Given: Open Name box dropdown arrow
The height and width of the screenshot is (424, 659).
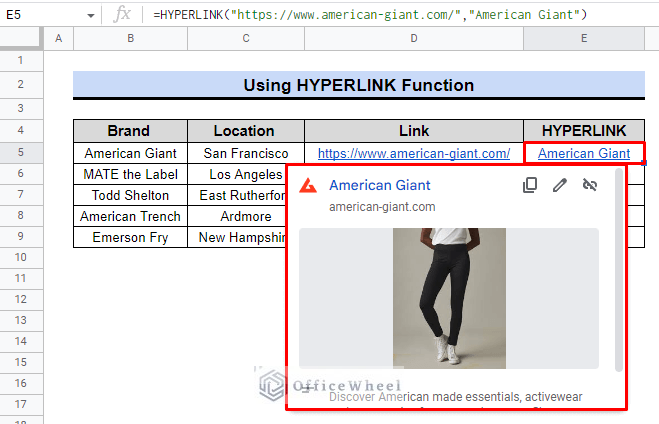Looking at the screenshot, I should click(90, 16).
